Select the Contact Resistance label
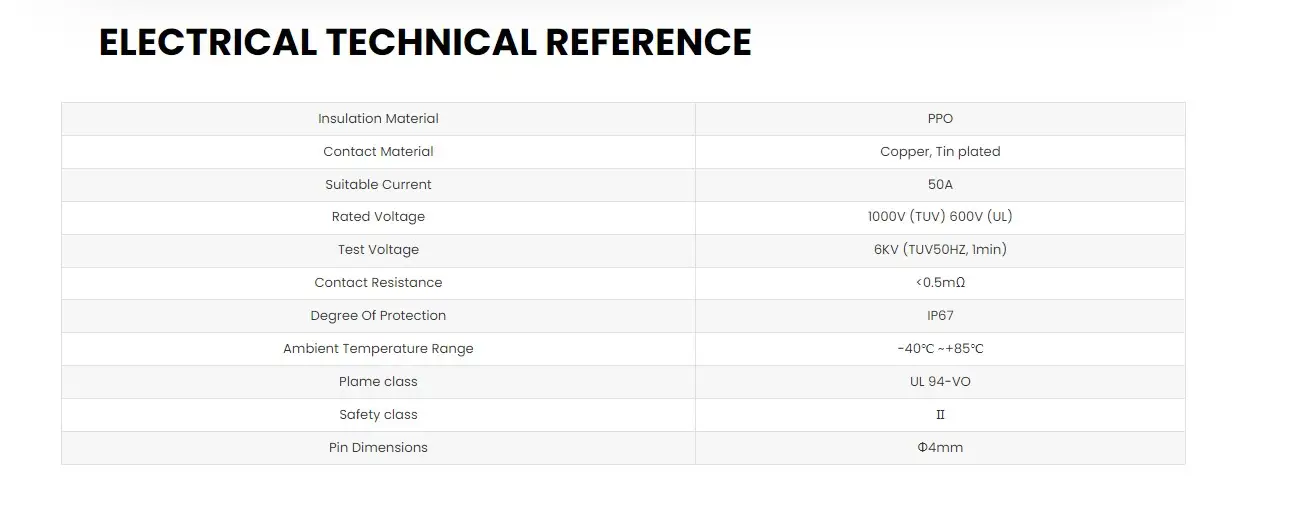Image resolution: width=1313 pixels, height=521 pixels. click(378, 283)
